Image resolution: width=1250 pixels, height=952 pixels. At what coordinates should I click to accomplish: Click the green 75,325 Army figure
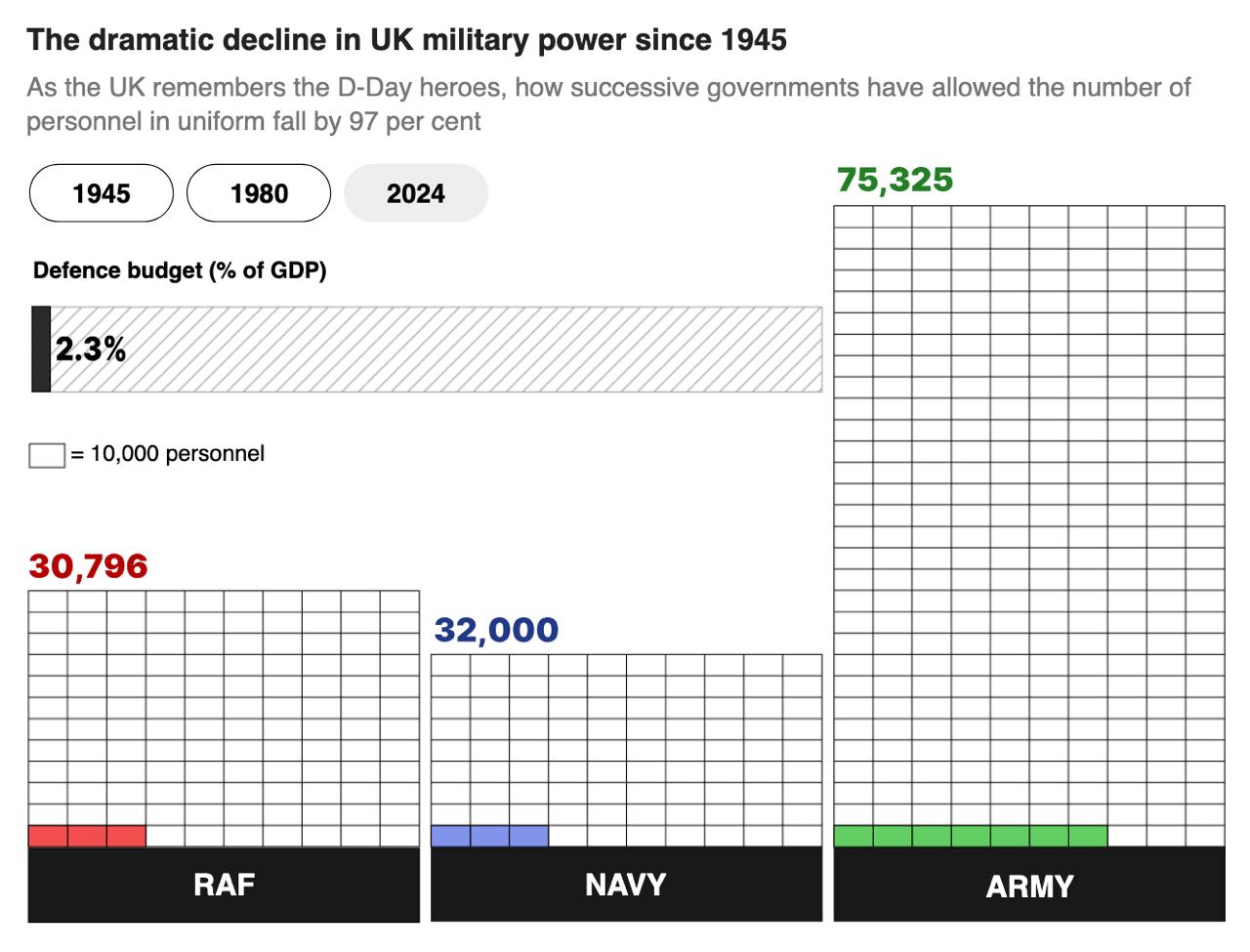[x=895, y=181]
